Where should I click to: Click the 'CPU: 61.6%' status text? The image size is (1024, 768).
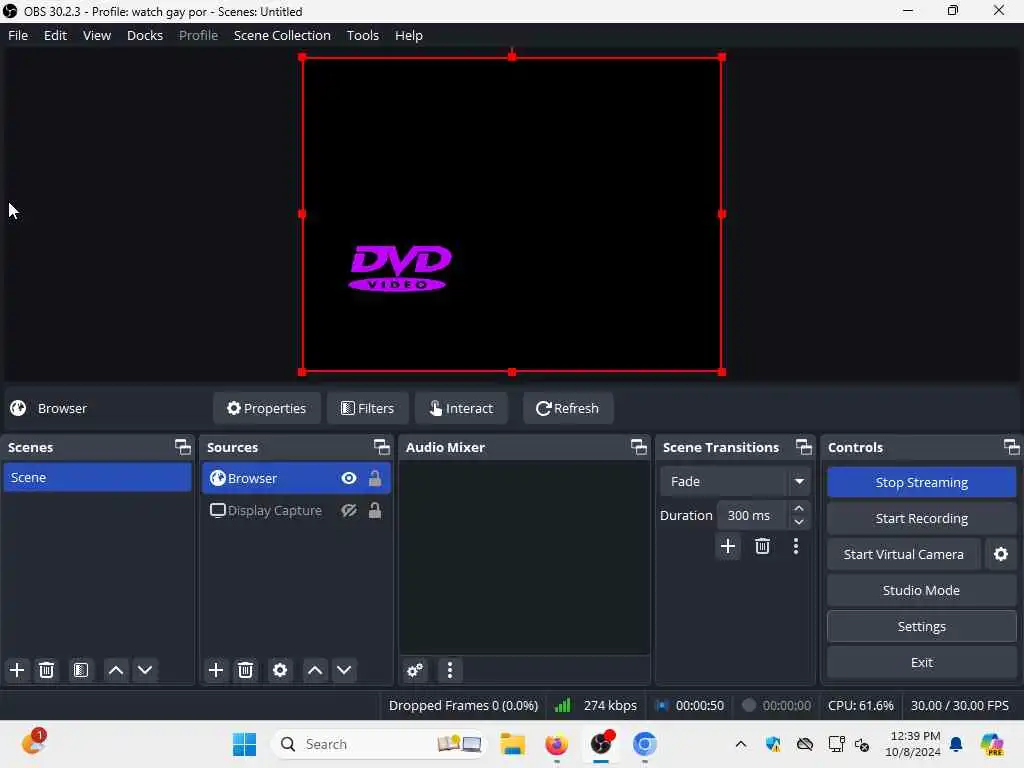point(860,705)
